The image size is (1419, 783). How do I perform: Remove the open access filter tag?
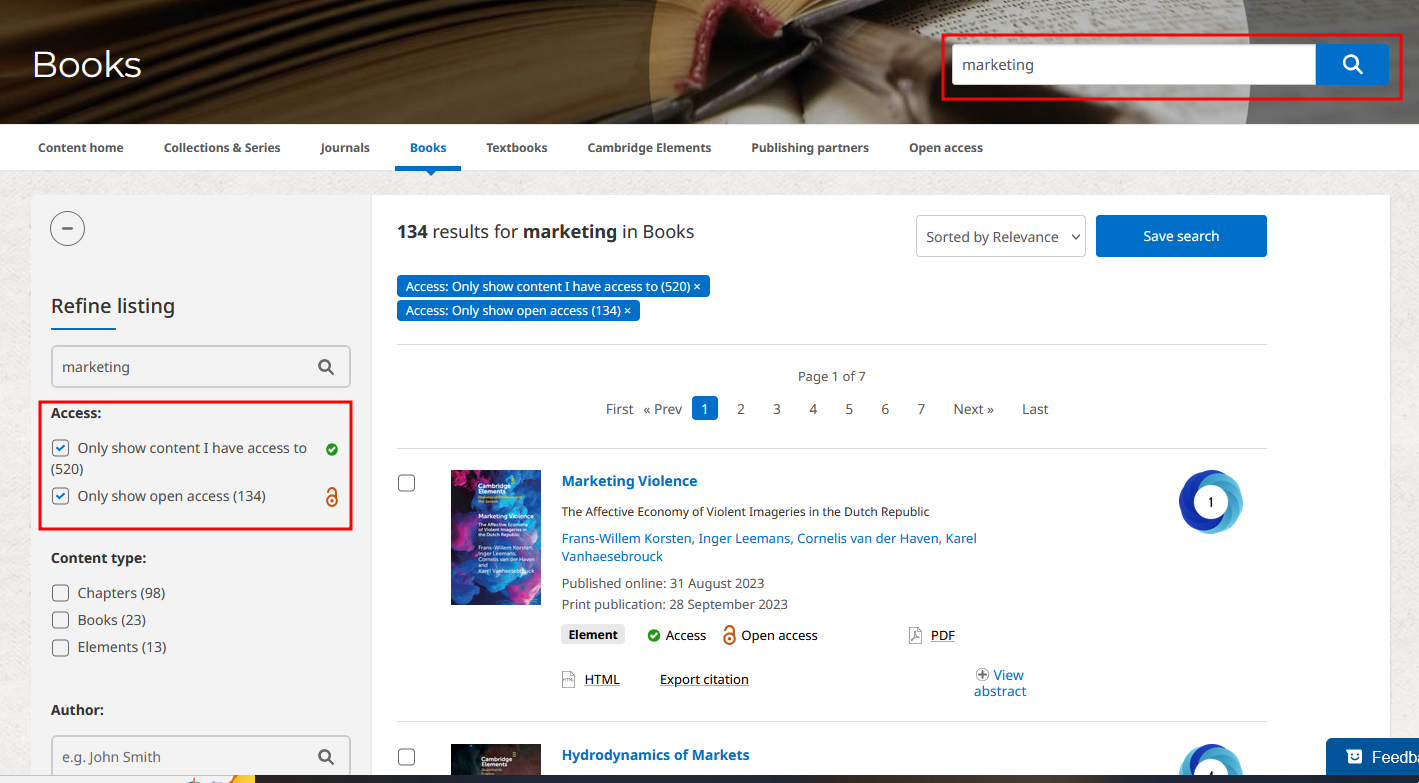[x=628, y=311]
